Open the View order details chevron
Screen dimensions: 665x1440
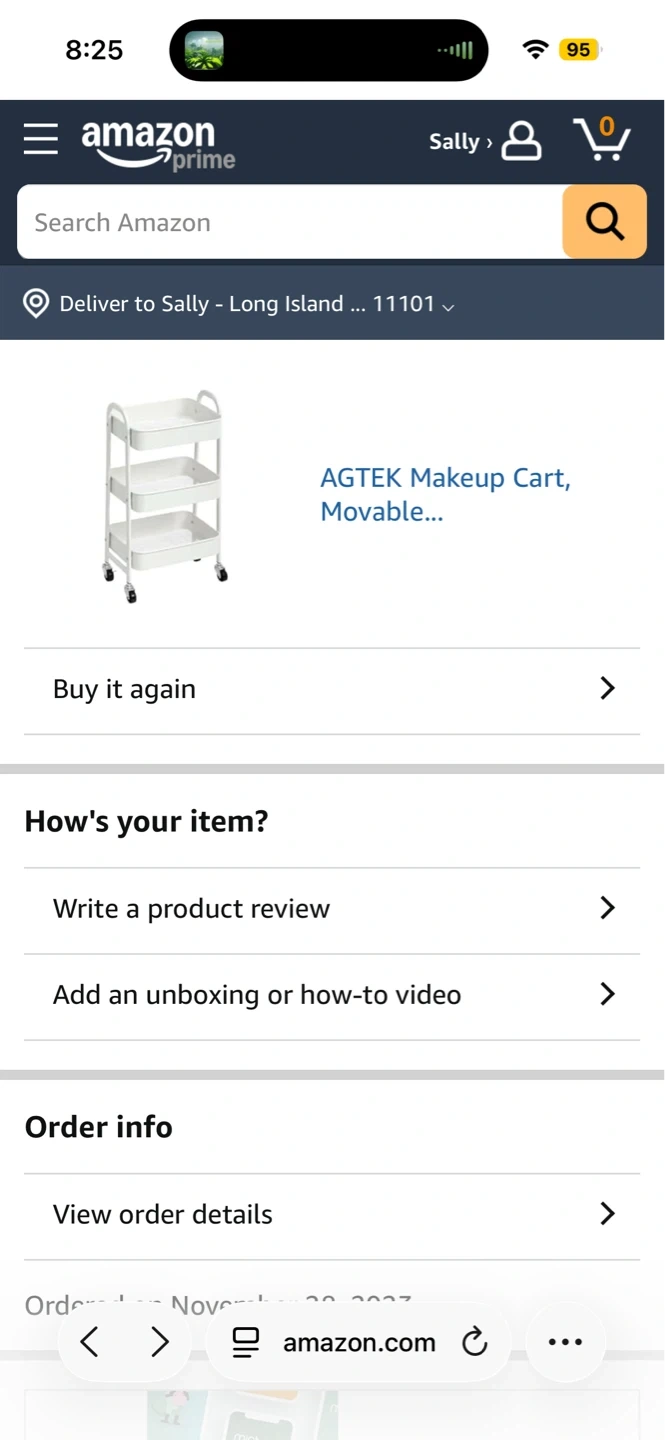607,1213
